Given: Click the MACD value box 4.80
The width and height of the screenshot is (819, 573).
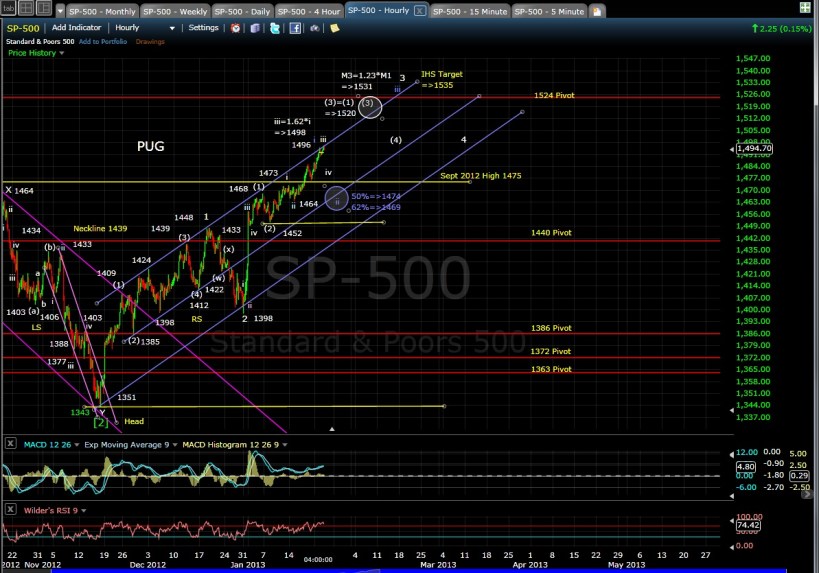Looking at the screenshot, I should (x=745, y=466).
